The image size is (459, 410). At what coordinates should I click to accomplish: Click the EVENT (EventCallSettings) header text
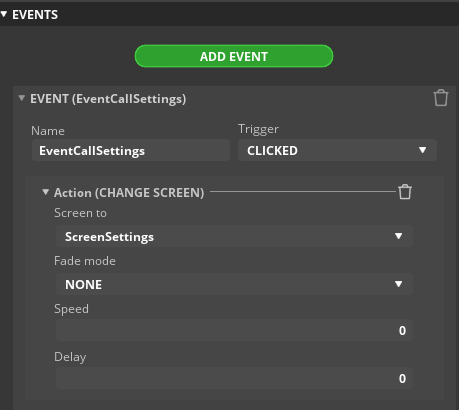[108, 99]
